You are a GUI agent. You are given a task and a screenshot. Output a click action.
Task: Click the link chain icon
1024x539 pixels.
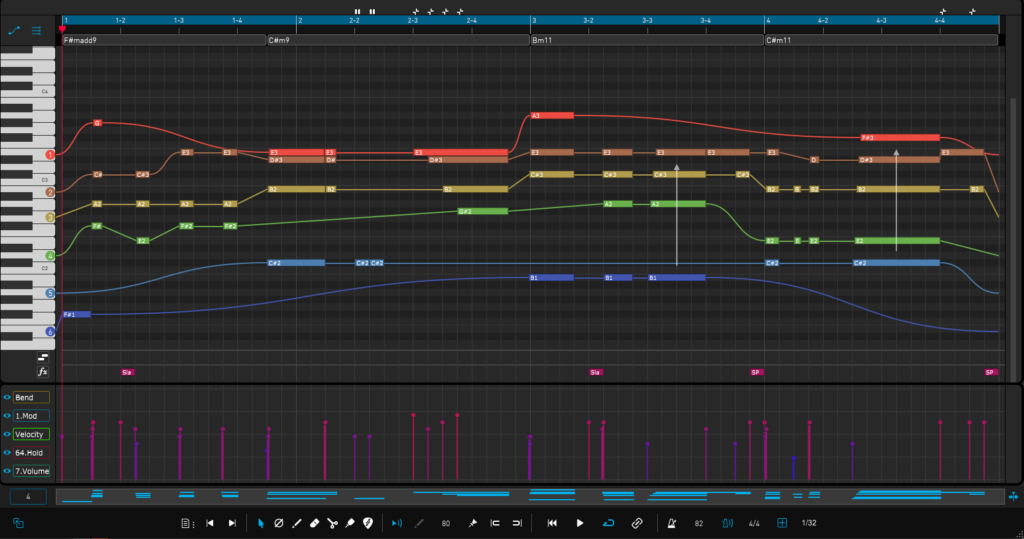coord(637,523)
